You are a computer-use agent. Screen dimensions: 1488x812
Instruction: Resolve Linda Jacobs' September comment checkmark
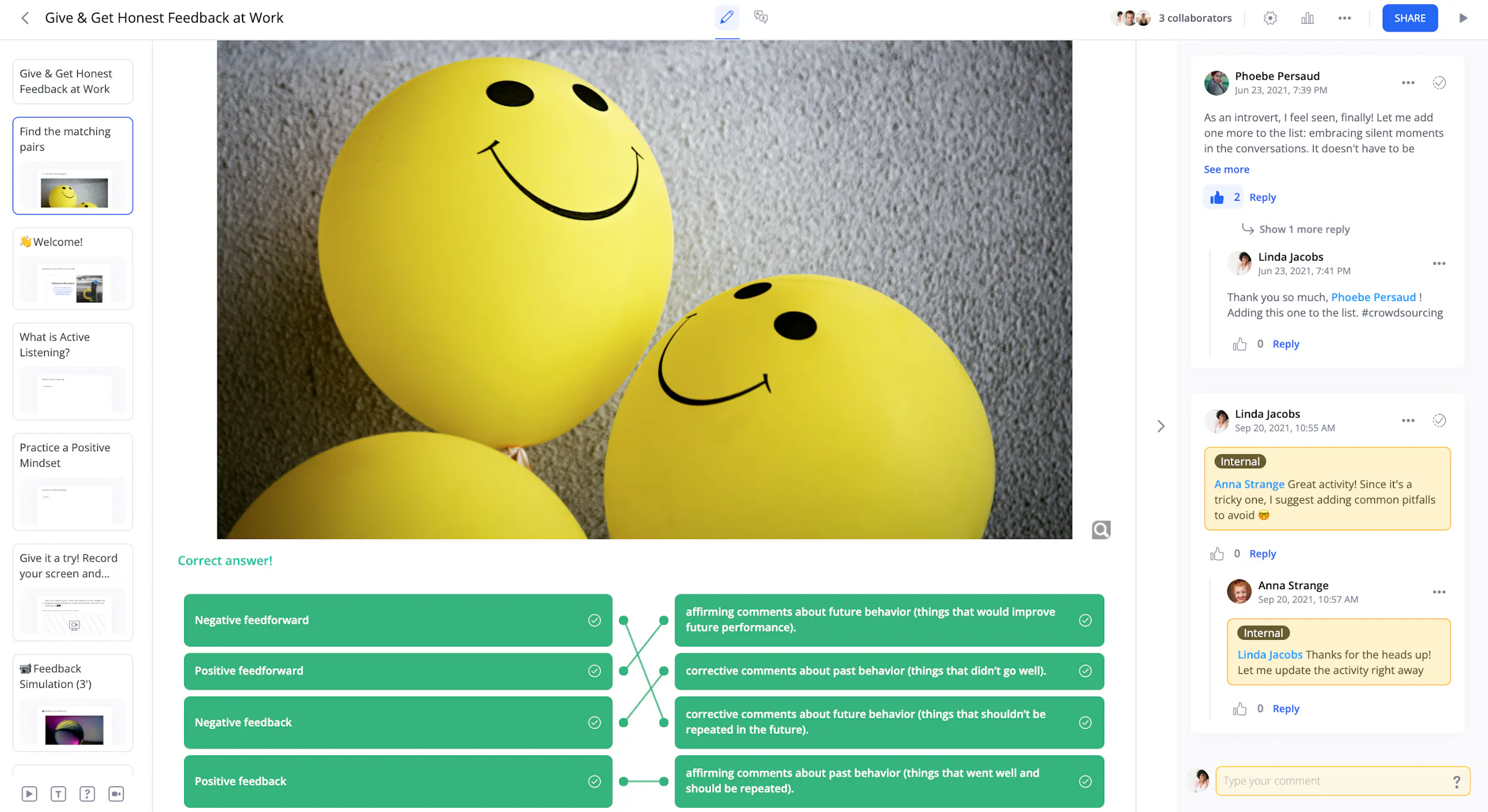pos(1439,421)
